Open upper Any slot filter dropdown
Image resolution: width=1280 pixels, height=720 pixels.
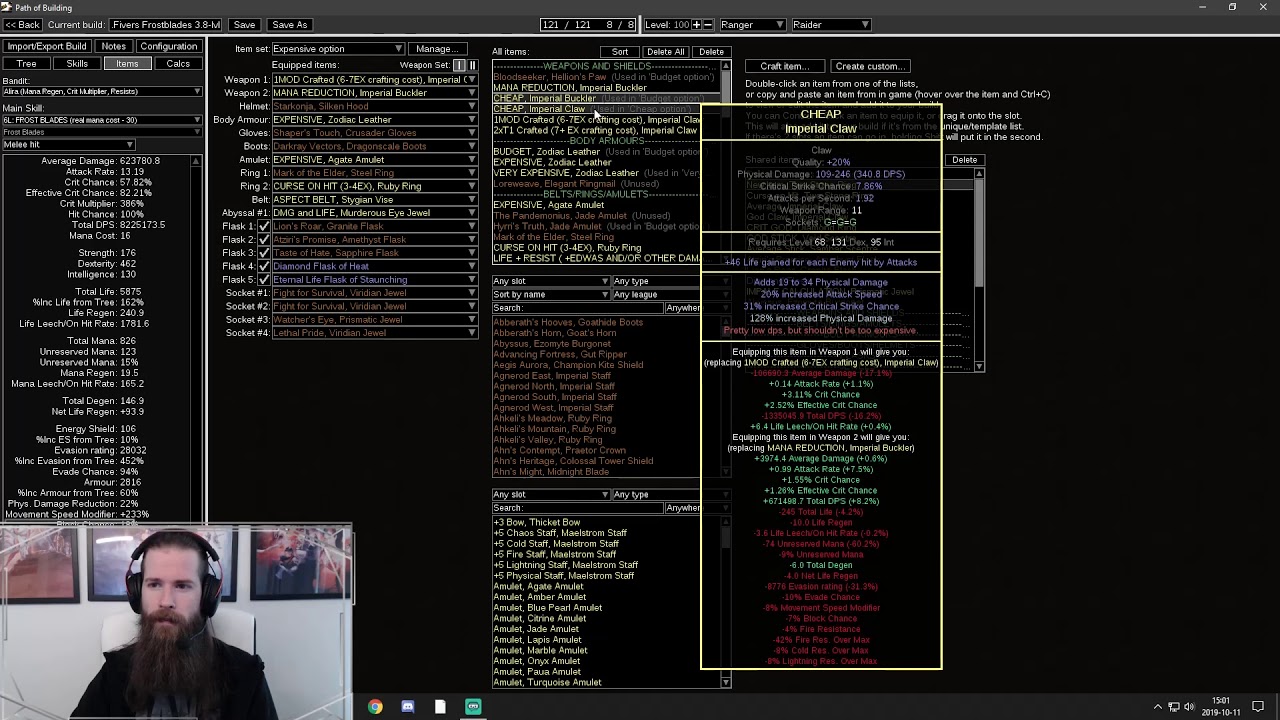pos(550,281)
